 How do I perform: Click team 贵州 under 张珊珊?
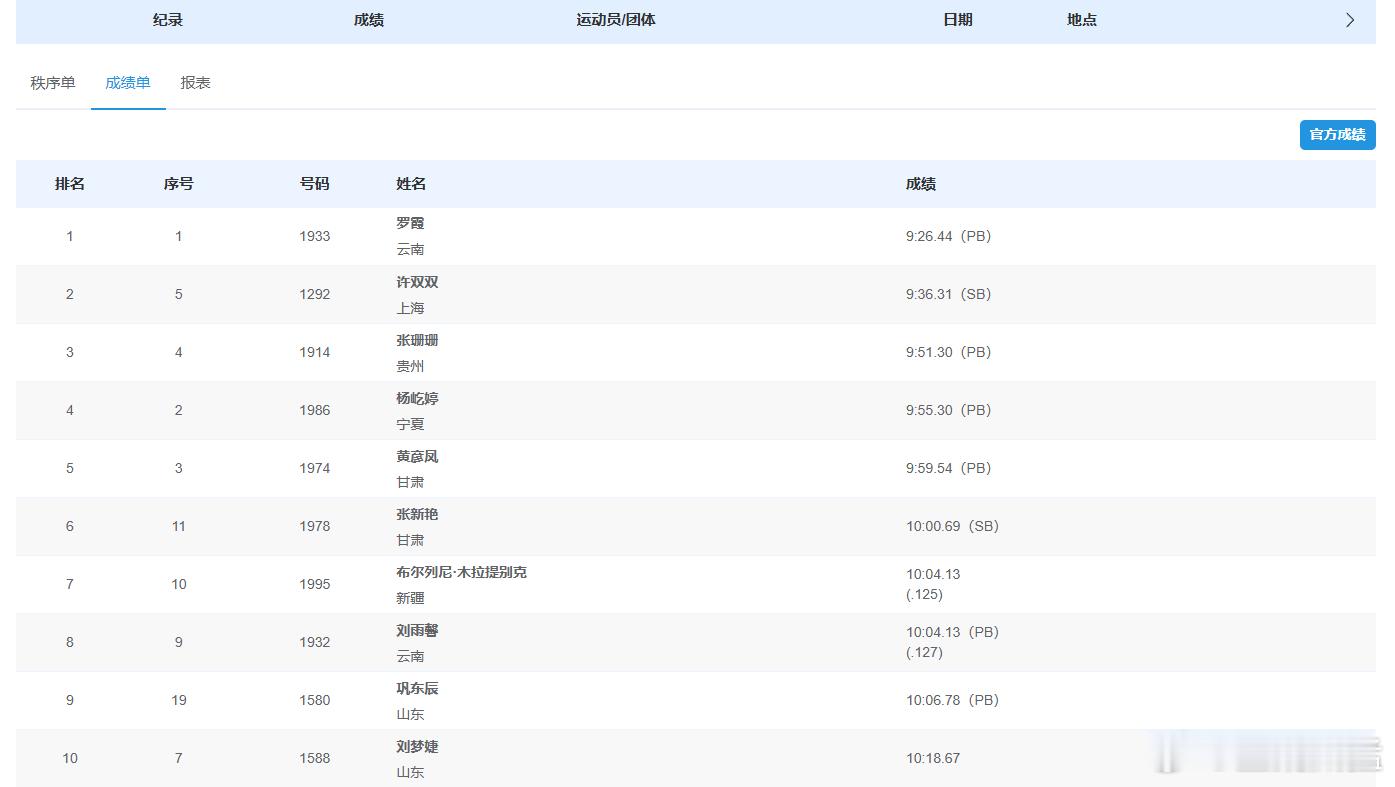pyautogui.click(x=410, y=366)
